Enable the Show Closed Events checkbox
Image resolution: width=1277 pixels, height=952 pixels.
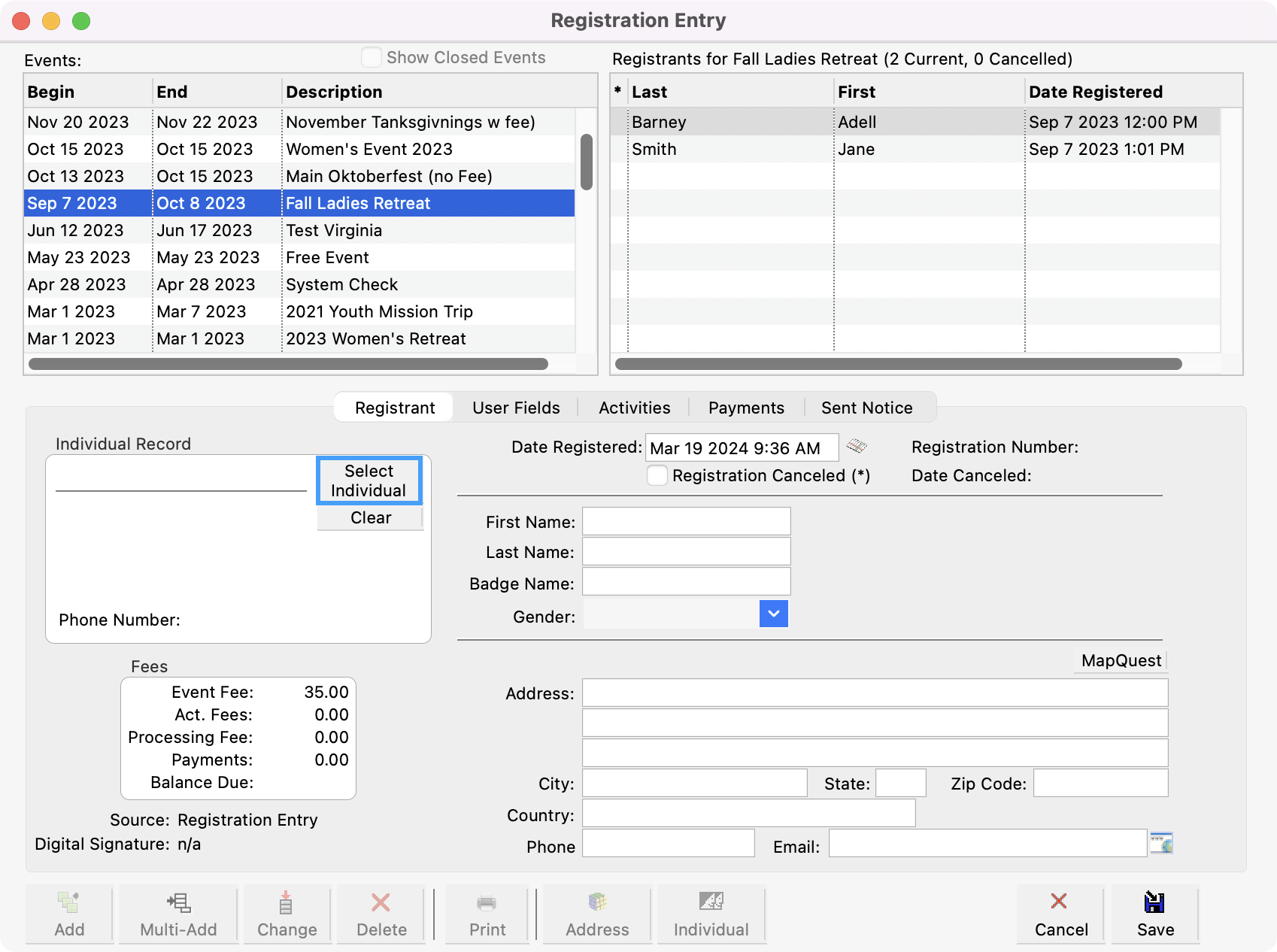(372, 57)
